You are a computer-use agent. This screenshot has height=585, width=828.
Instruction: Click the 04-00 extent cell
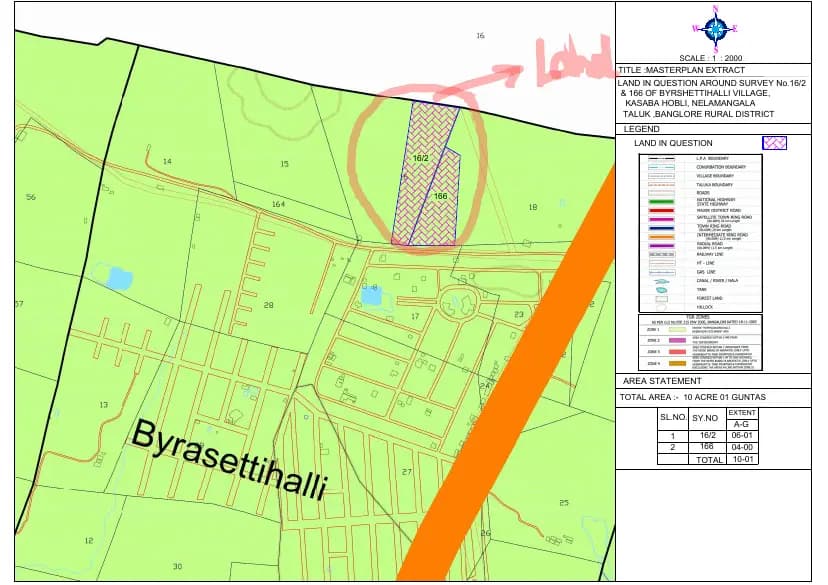[x=742, y=447]
